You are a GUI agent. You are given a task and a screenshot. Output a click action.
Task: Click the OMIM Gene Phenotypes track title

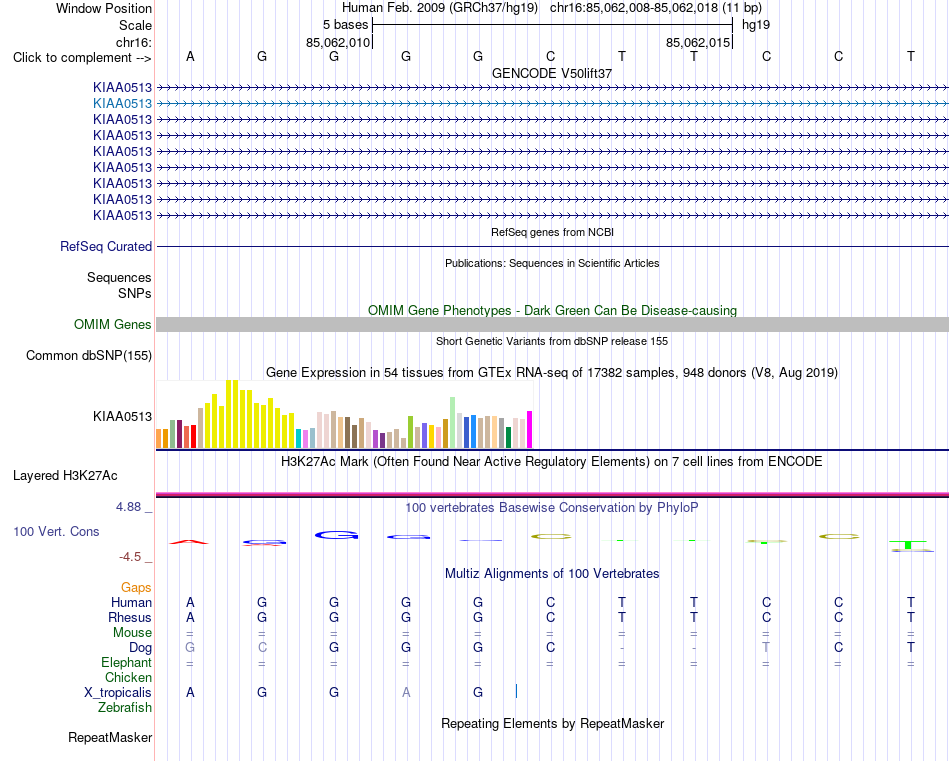click(552, 310)
